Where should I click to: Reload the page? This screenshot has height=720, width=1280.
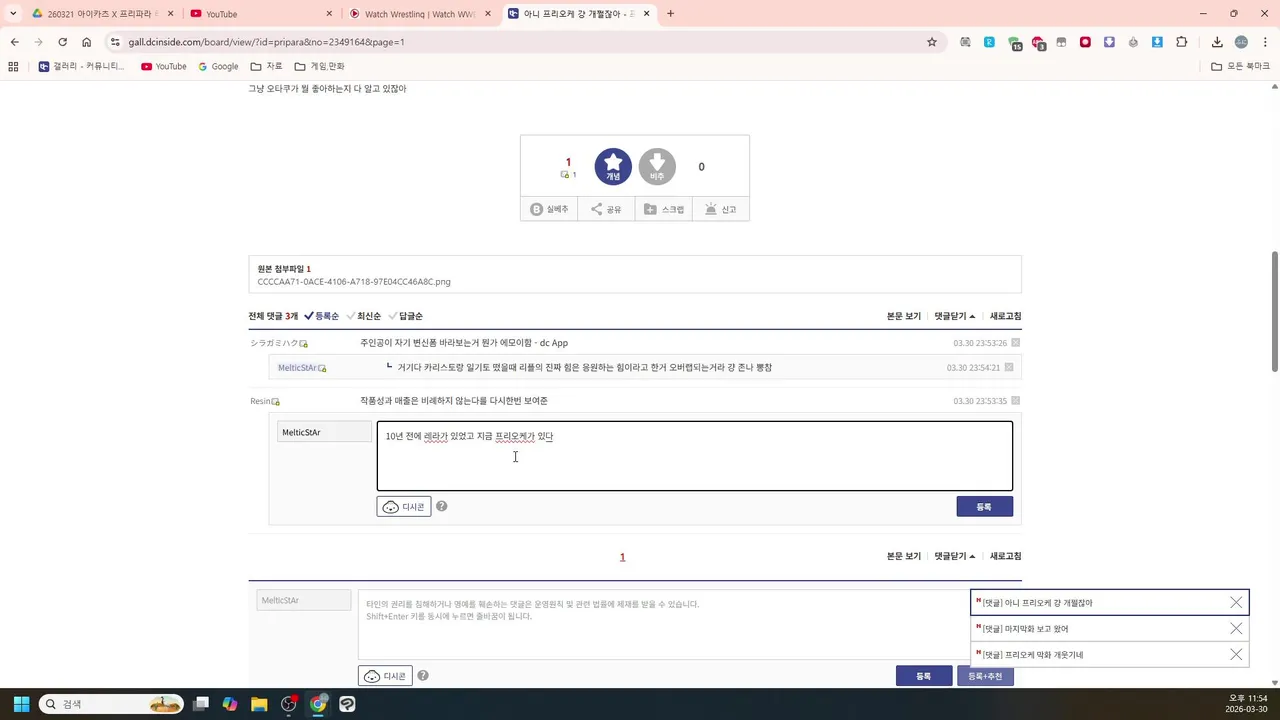[x=62, y=42]
